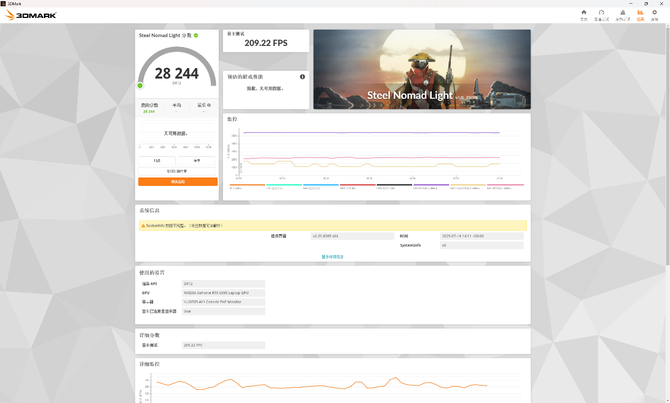Expand the show details link in system info
Image resolution: width=670 pixels, height=403 pixels.
(x=332, y=256)
